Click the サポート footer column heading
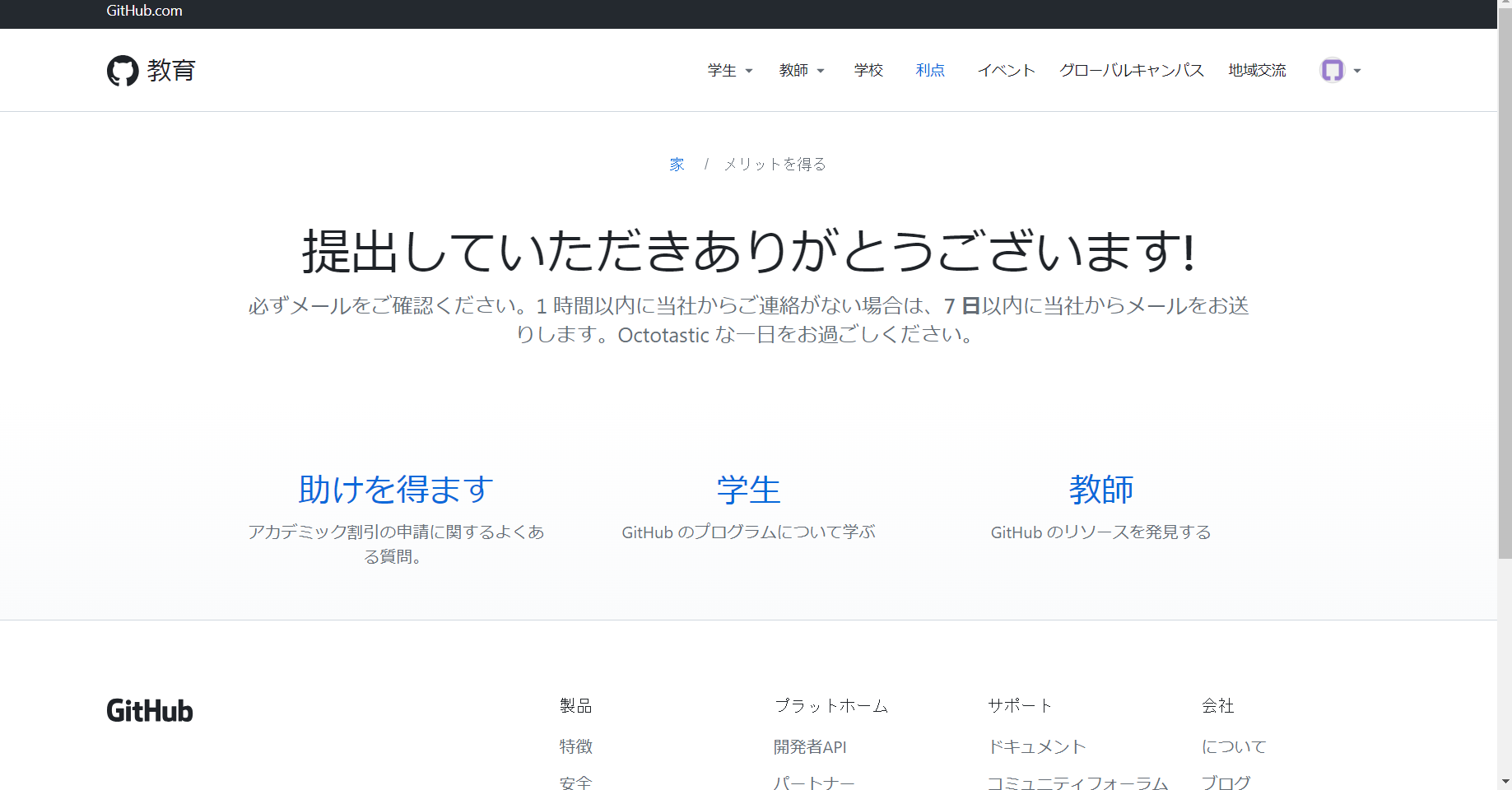This screenshot has height=790, width=1512. tap(1020, 705)
